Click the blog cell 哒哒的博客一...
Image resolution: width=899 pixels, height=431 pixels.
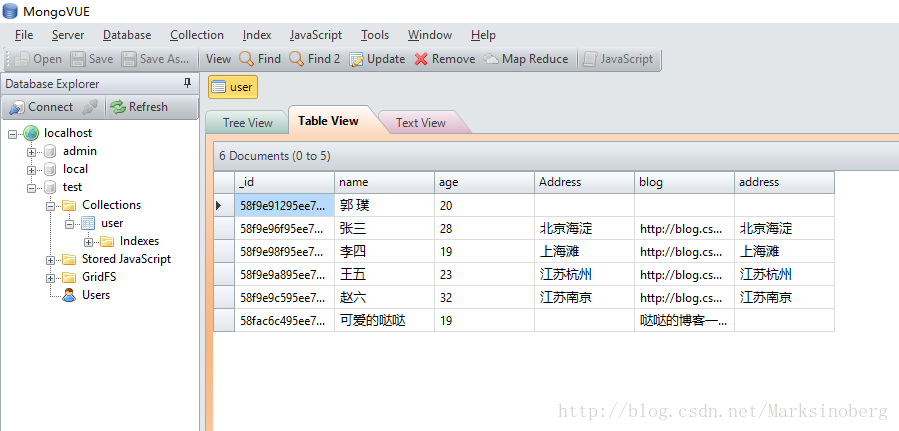(x=684, y=320)
